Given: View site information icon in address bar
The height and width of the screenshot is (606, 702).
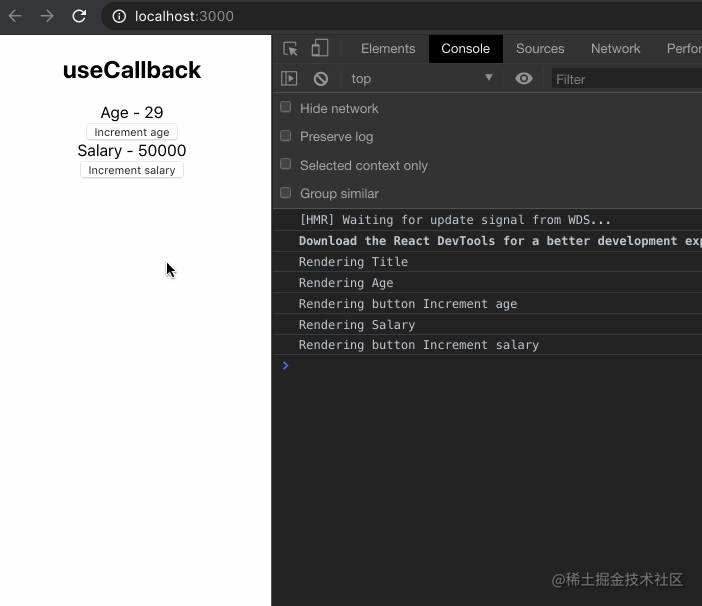Looking at the screenshot, I should [119, 17].
